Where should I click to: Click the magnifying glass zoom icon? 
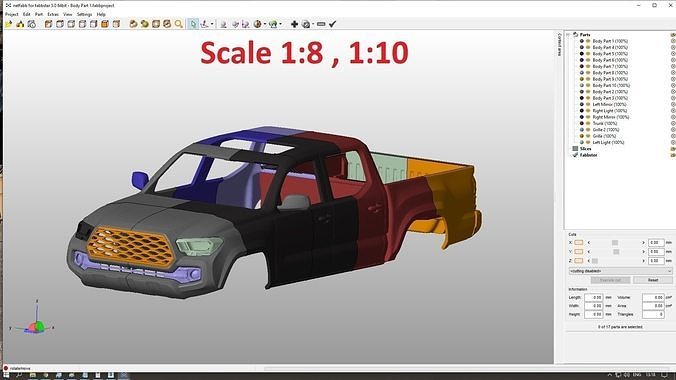pos(178,24)
